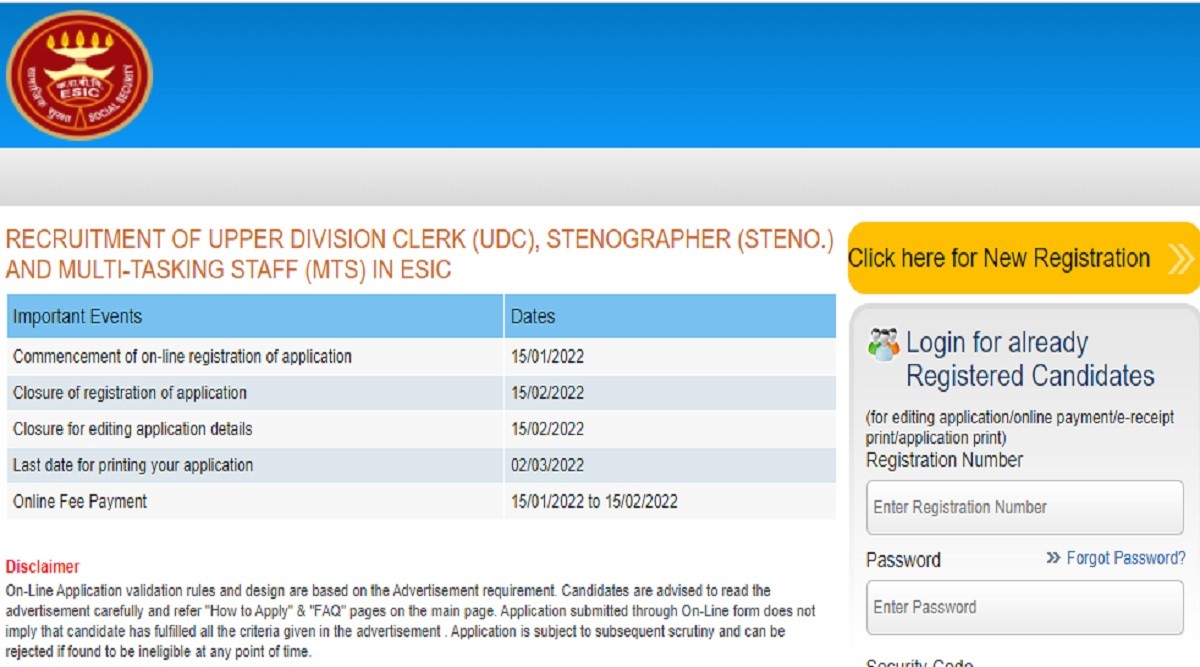Click the double arrow before Forgot Password
Image resolution: width=1200 pixels, height=667 pixels.
(1053, 558)
